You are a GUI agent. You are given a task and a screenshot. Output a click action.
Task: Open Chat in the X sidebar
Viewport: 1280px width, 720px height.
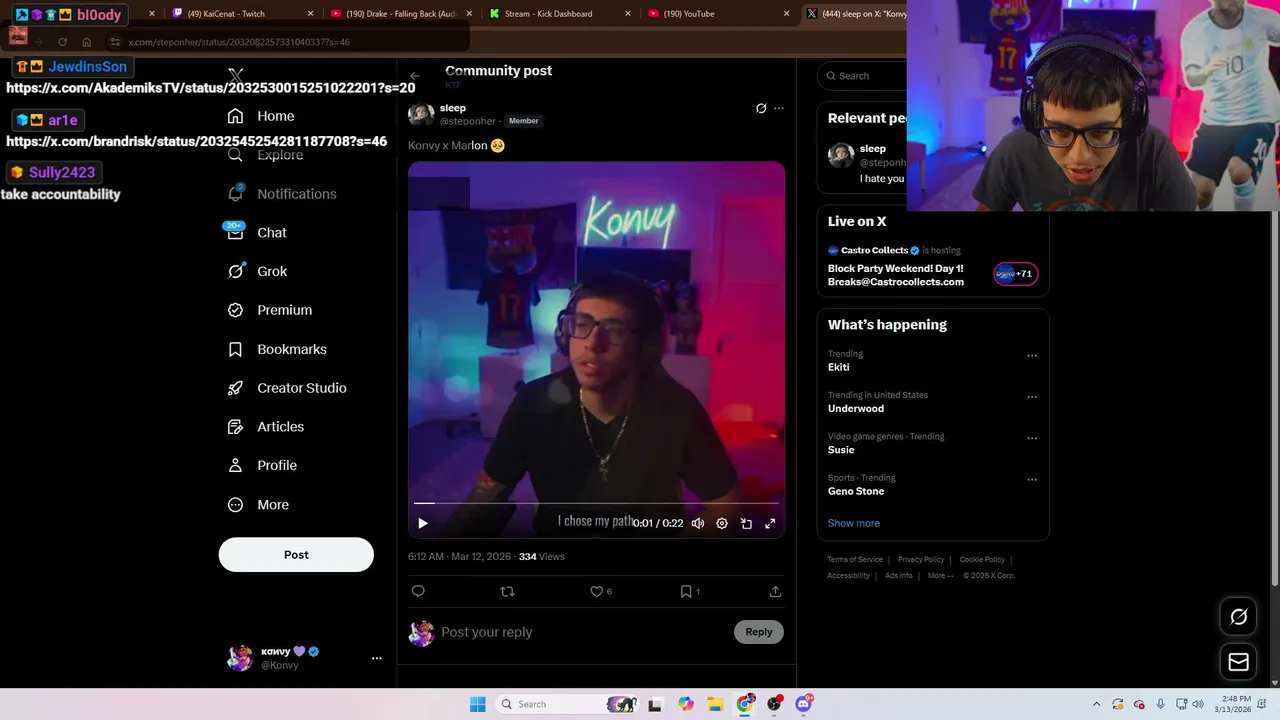[x=257, y=233]
